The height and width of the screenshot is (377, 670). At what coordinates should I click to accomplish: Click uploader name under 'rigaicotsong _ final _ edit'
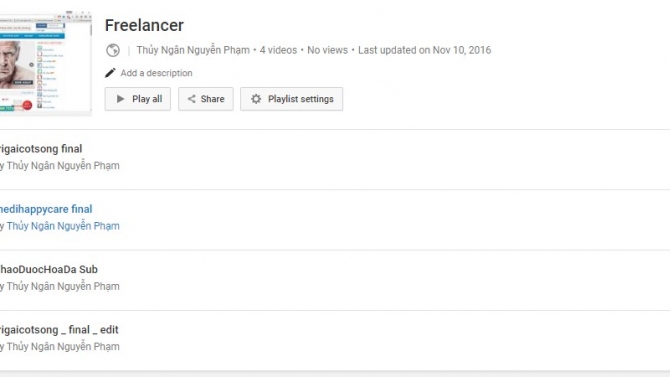click(63, 346)
